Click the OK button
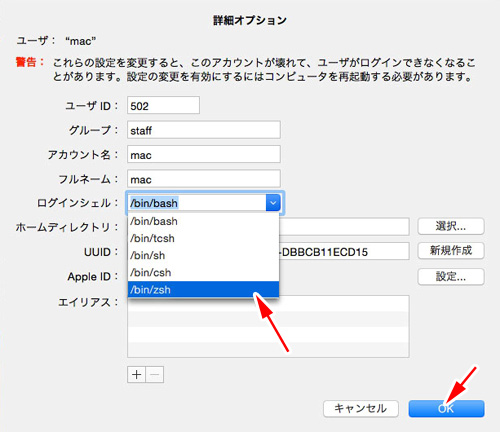500x432 pixels. pyautogui.click(x=446, y=409)
